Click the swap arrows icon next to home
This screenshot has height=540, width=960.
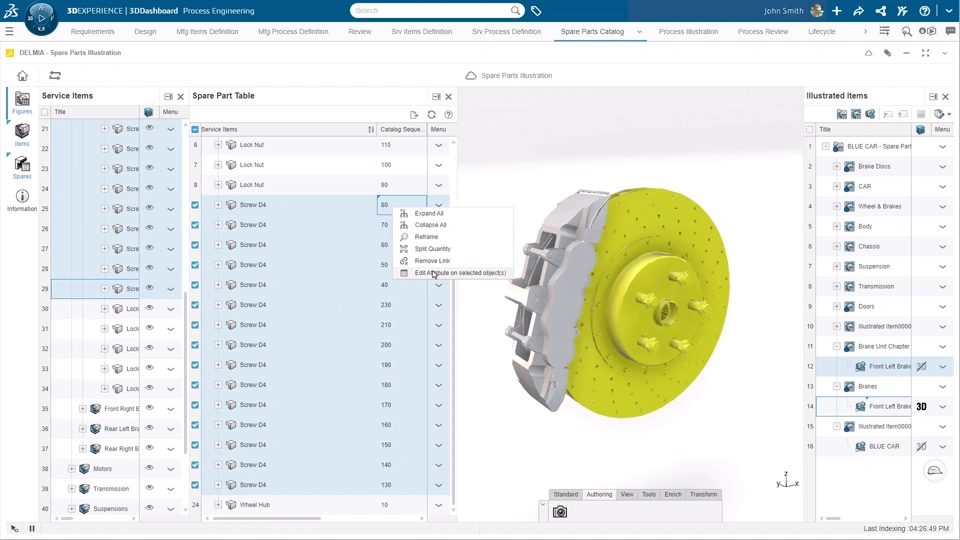tap(54, 75)
